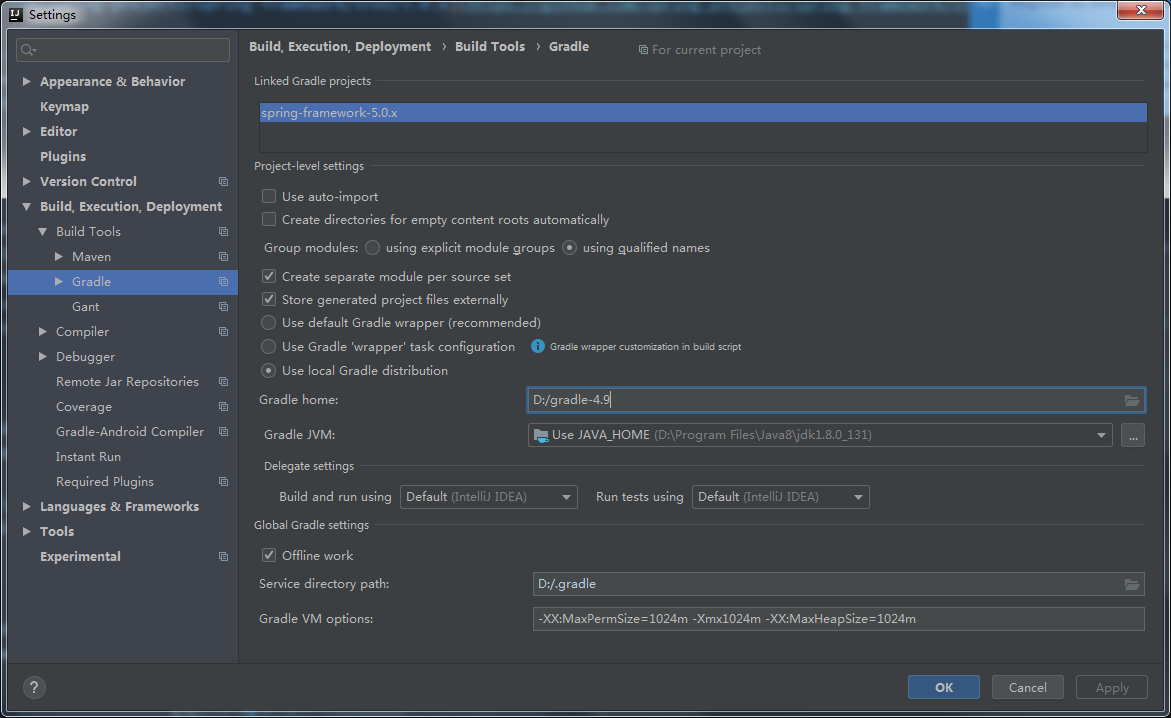This screenshot has width=1171, height=718.
Task: Click the project-level icon beside Version Control
Action: pos(223,182)
